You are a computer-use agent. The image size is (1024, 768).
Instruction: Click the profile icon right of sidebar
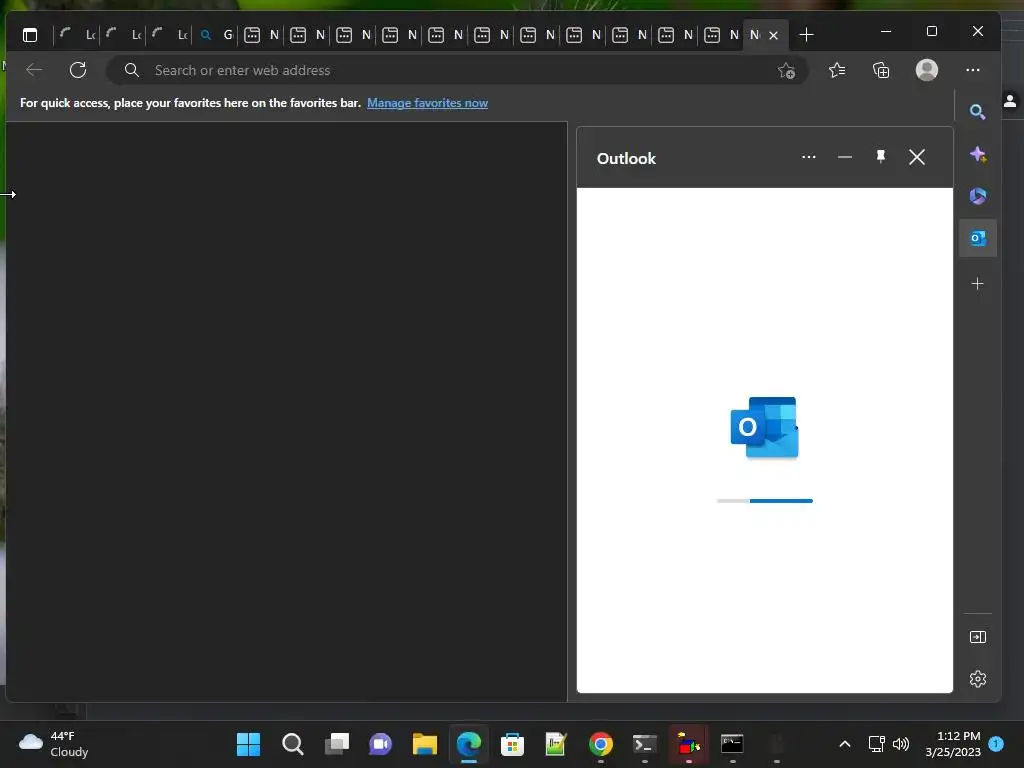pyautogui.click(x=1010, y=101)
